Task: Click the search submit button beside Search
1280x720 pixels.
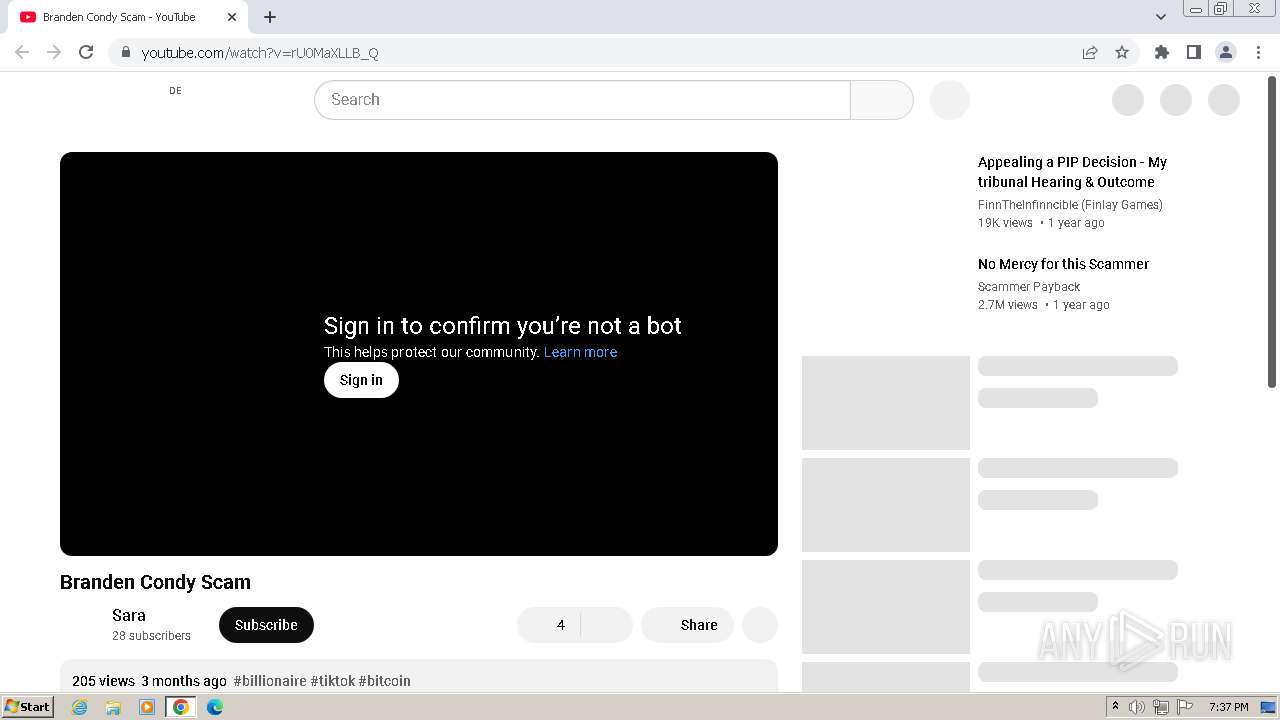Action: (x=881, y=100)
